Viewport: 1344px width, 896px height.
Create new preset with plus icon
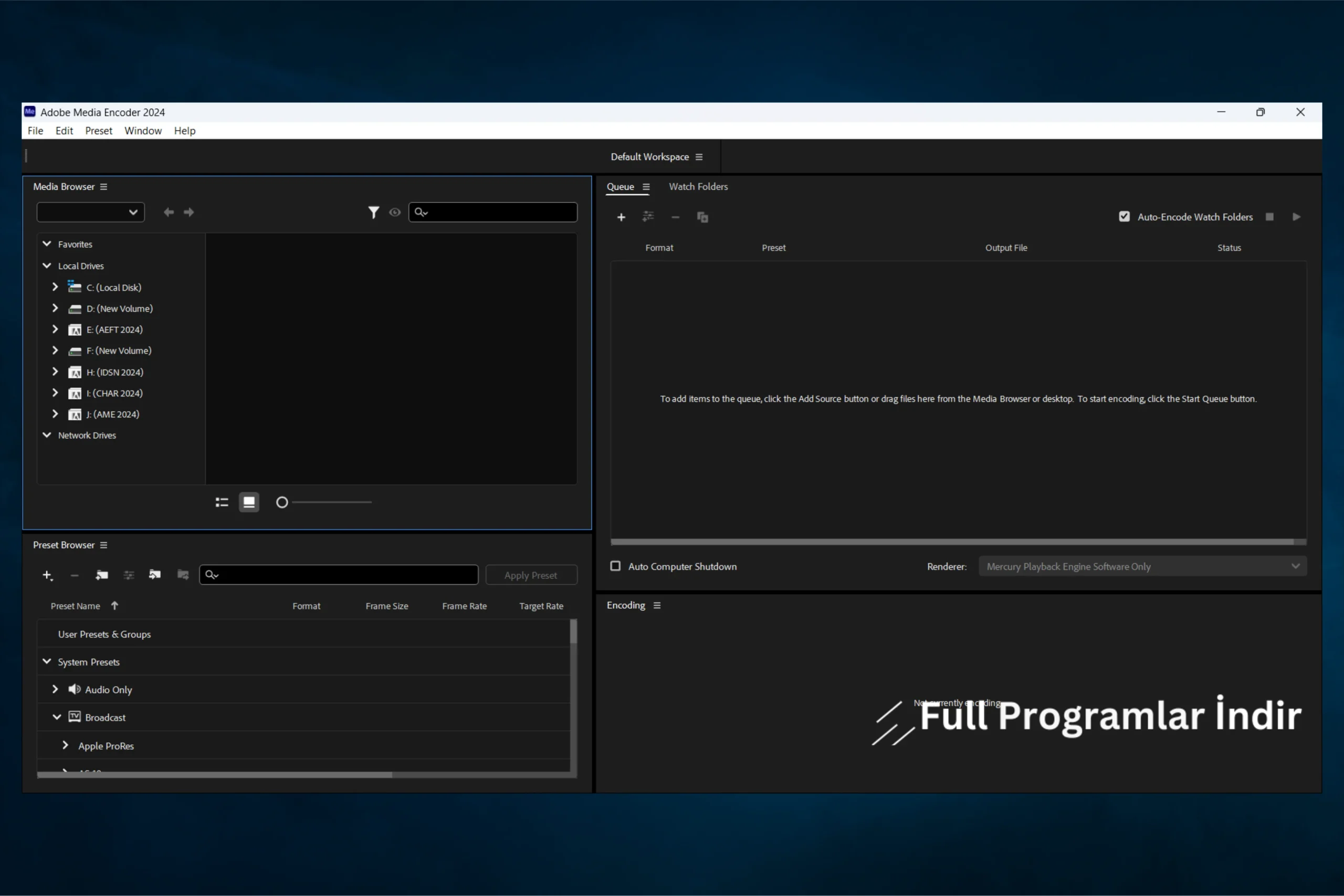tap(48, 575)
